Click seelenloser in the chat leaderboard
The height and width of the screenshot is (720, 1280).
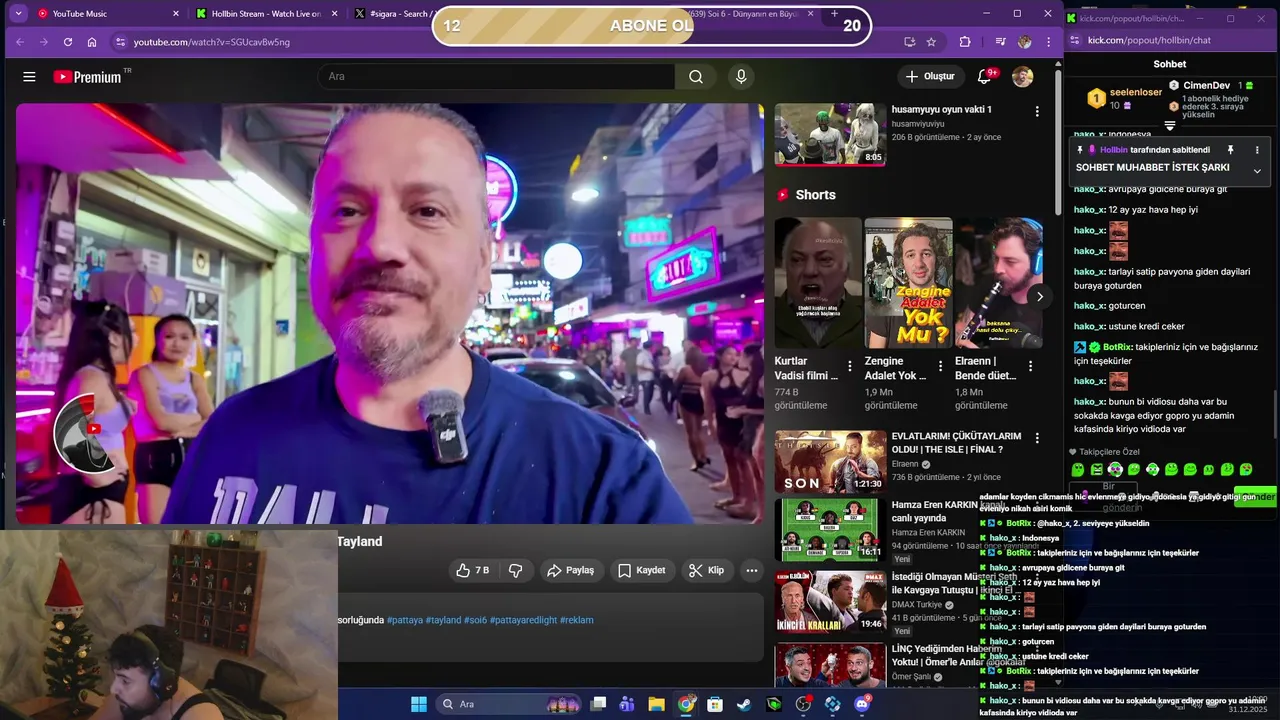(x=1135, y=92)
